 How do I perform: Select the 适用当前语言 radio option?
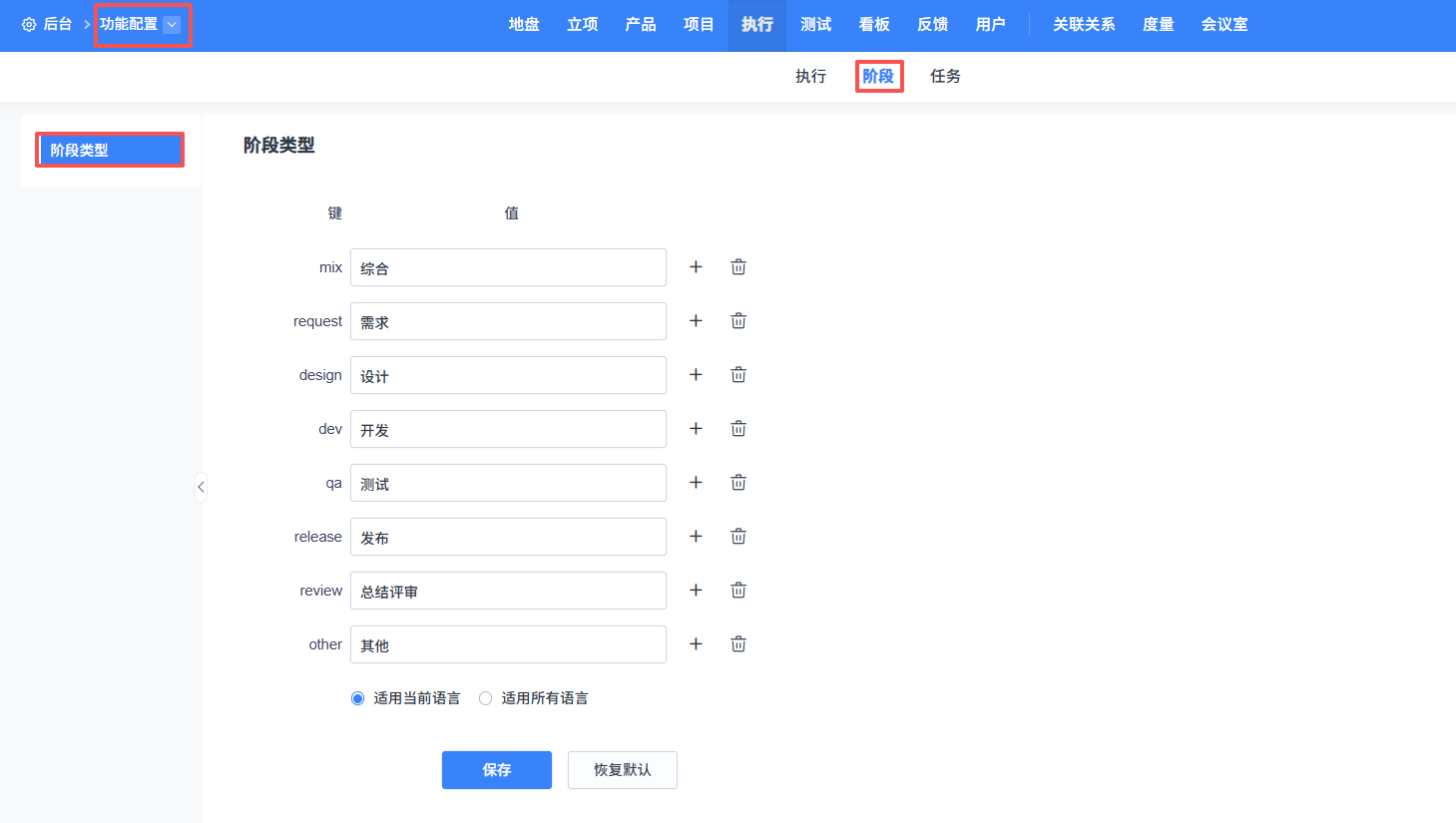(x=358, y=698)
